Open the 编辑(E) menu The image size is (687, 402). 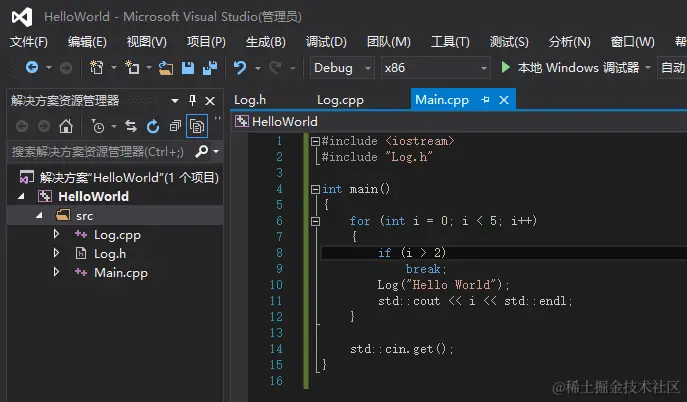point(87,42)
